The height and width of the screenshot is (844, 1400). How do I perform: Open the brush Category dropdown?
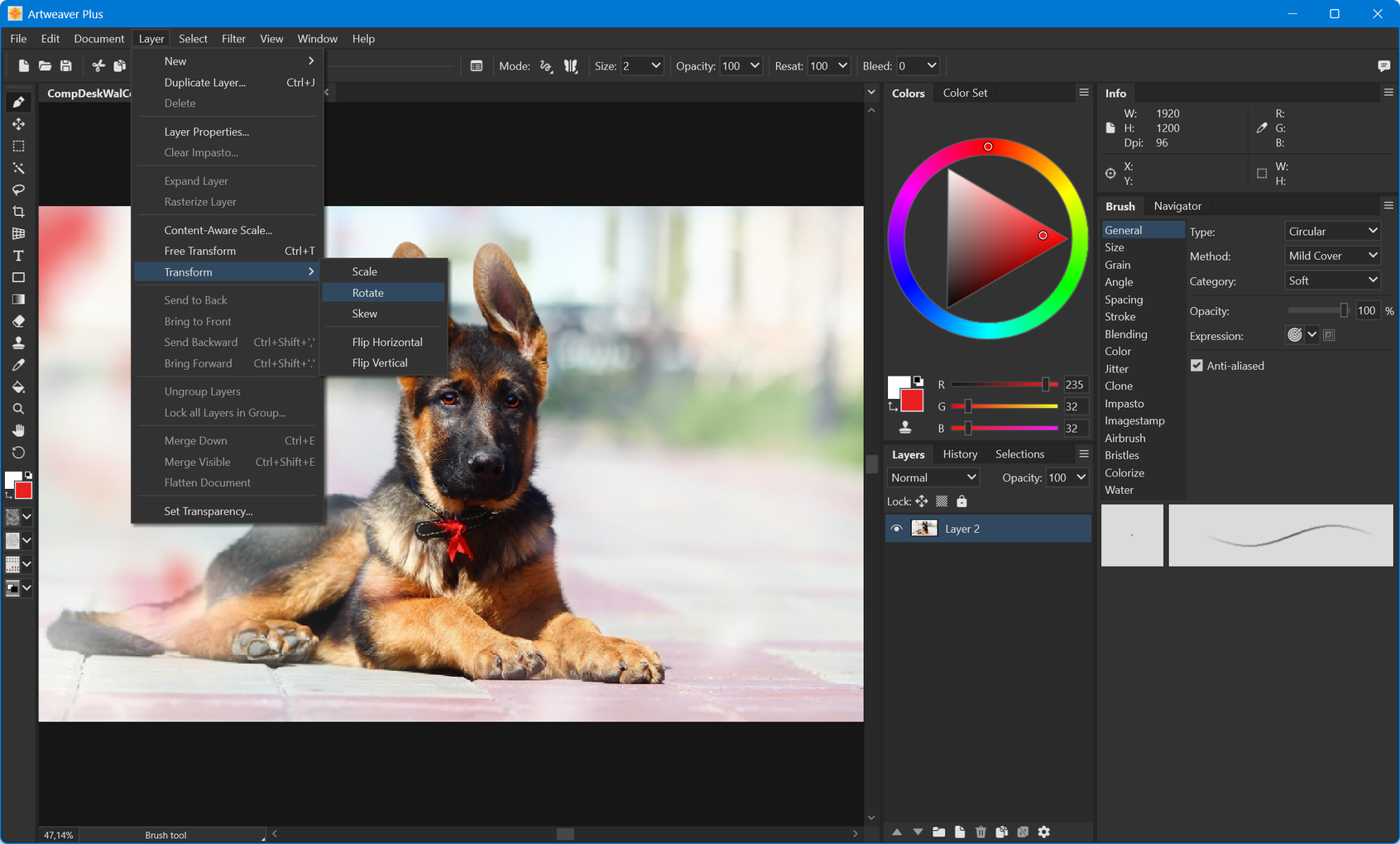pyautogui.click(x=1332, y=281)
